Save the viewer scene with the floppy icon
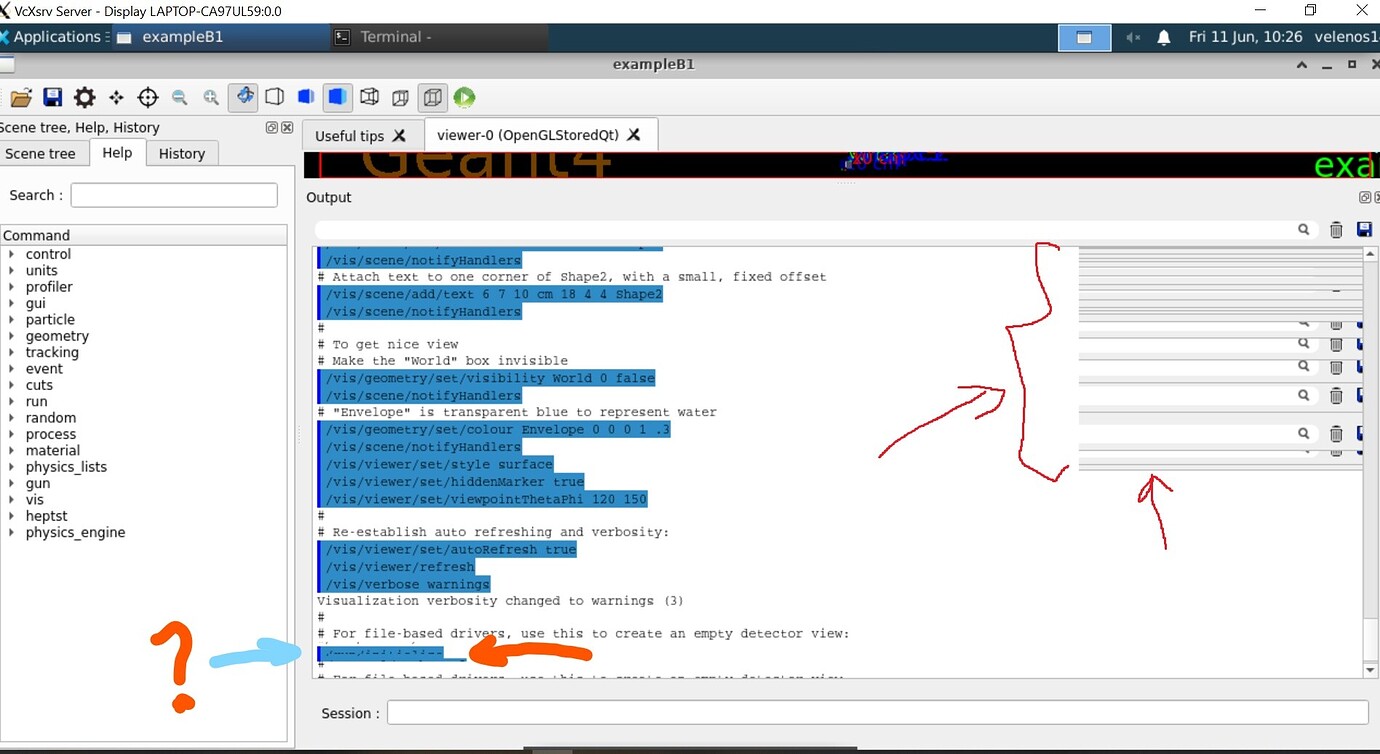The image size is (1380, 754). point(51,97)
